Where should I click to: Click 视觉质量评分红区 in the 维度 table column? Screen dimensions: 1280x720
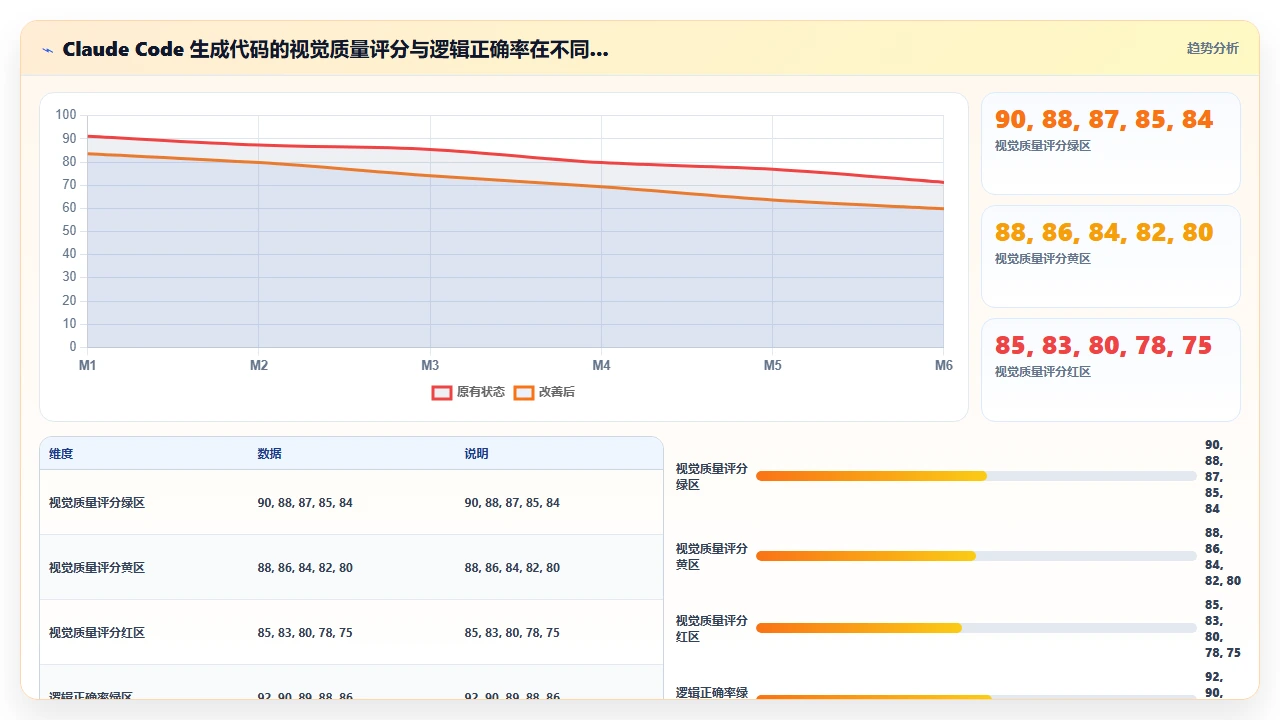97,633
